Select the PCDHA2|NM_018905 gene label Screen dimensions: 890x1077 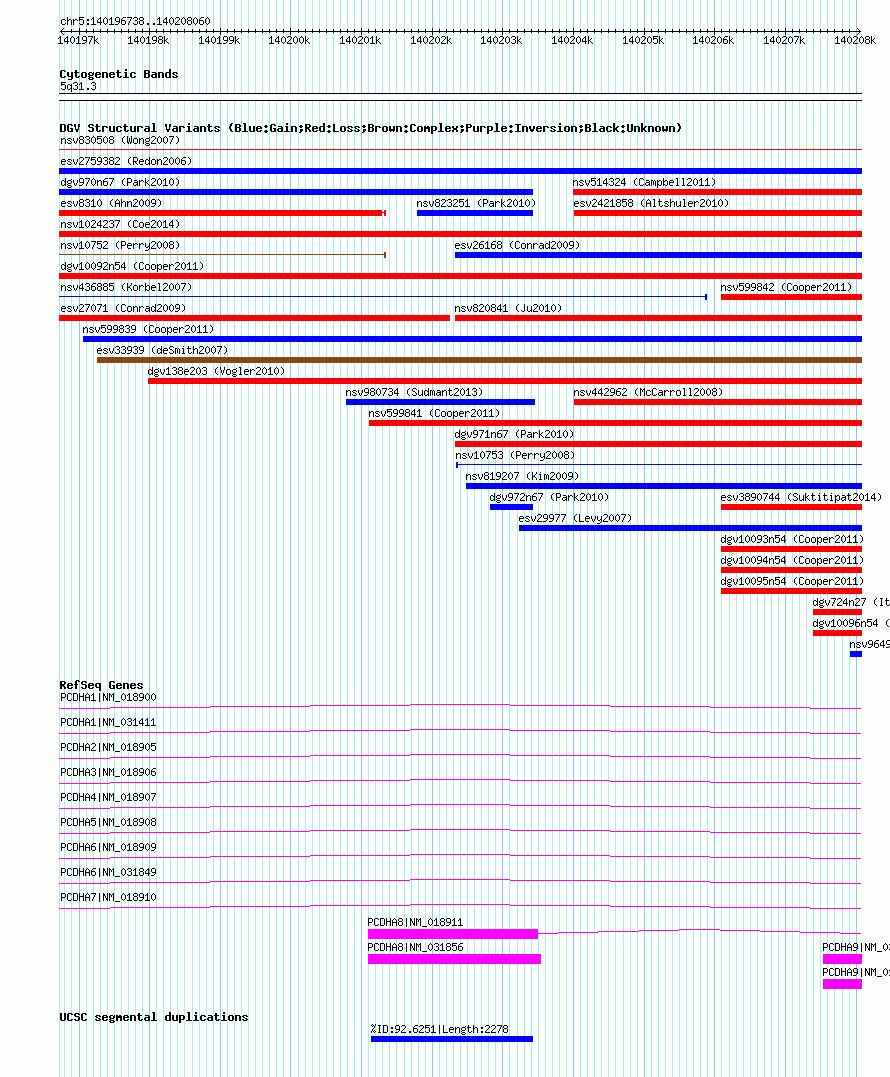click(x=109, y=747)
